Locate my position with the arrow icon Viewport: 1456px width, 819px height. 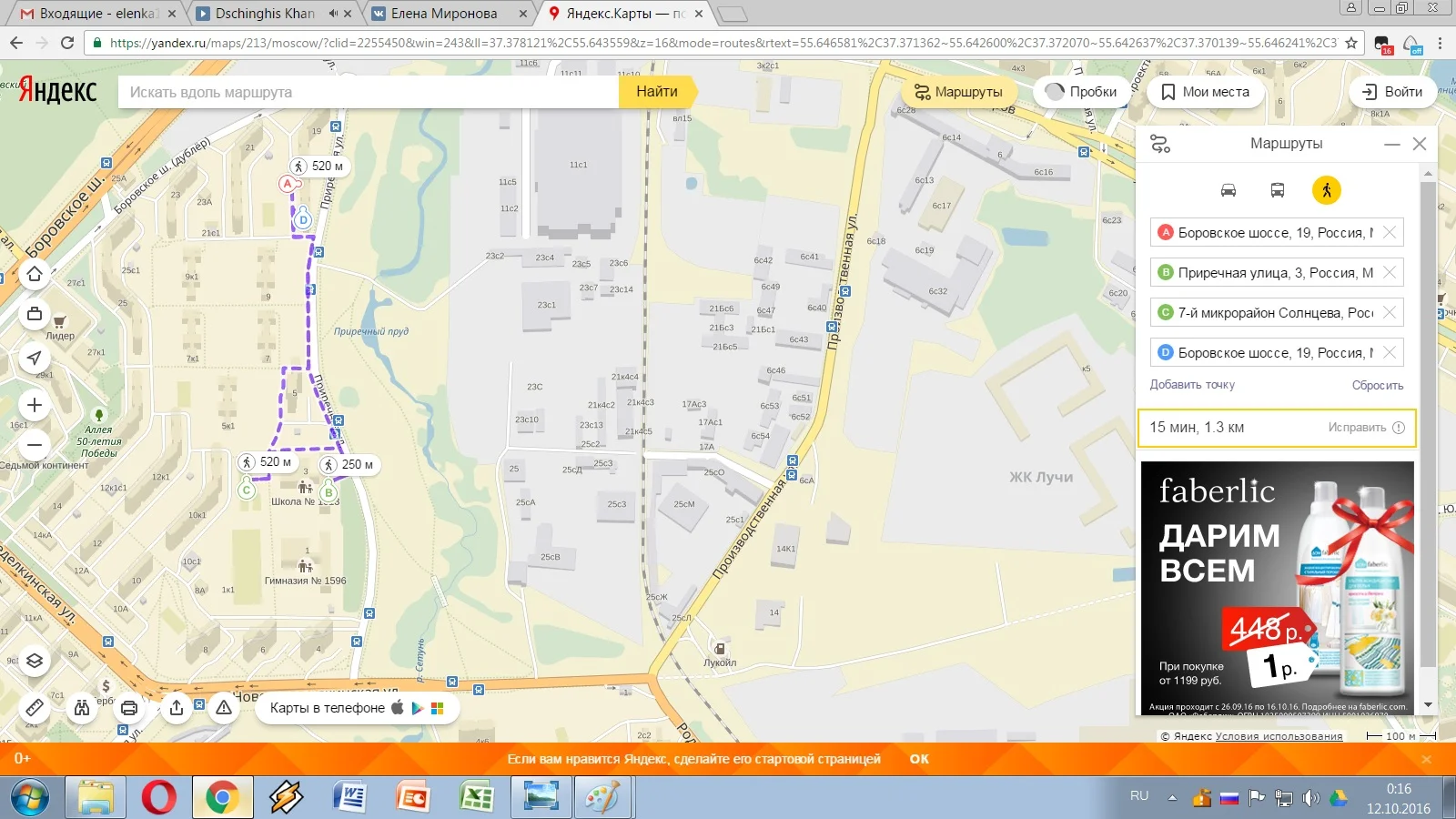tap(35, 358)
